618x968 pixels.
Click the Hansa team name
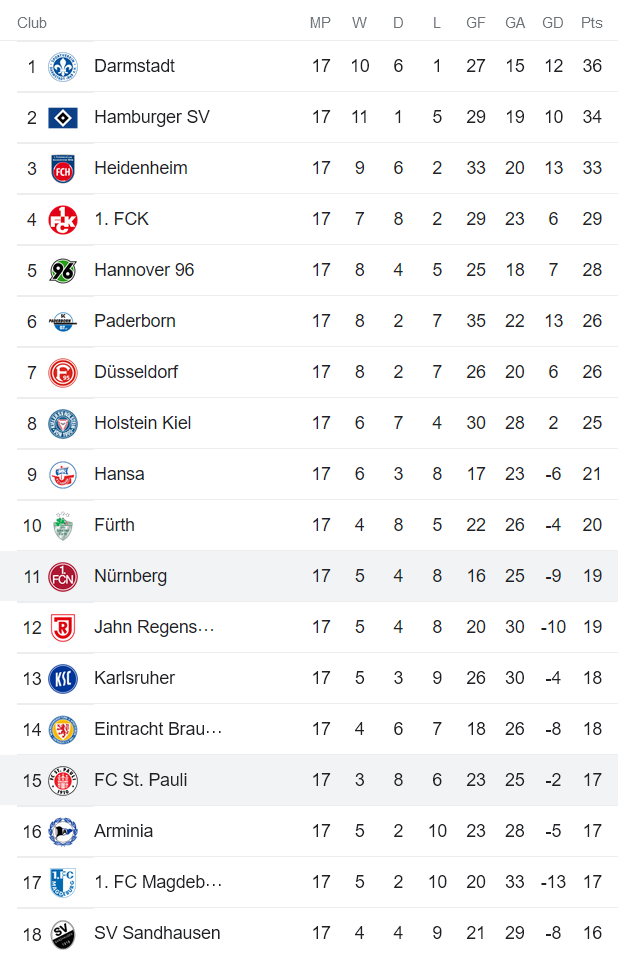click(x=119, y=474)
